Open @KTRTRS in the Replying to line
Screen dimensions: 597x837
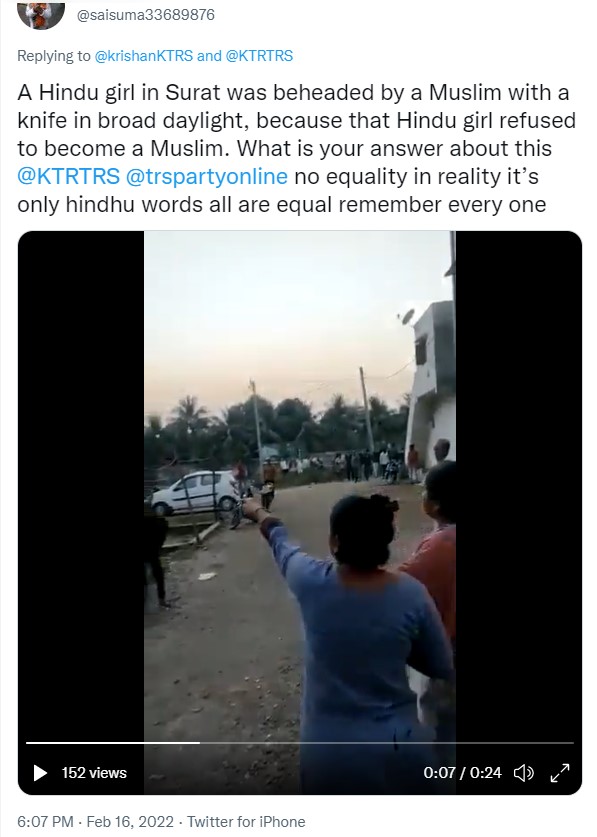coord(260,56)
